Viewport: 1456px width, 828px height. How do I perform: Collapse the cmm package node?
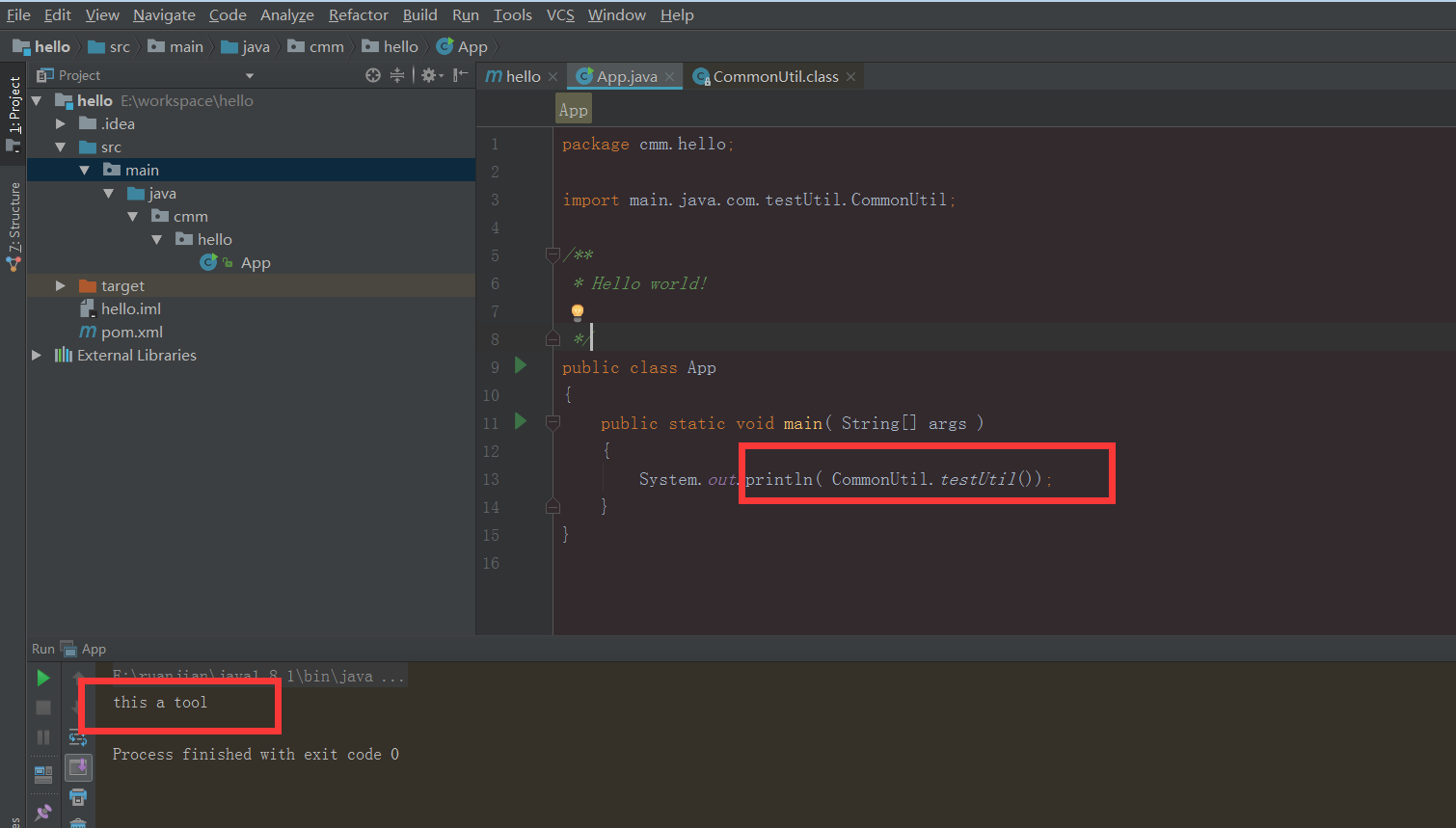[133, 216]
